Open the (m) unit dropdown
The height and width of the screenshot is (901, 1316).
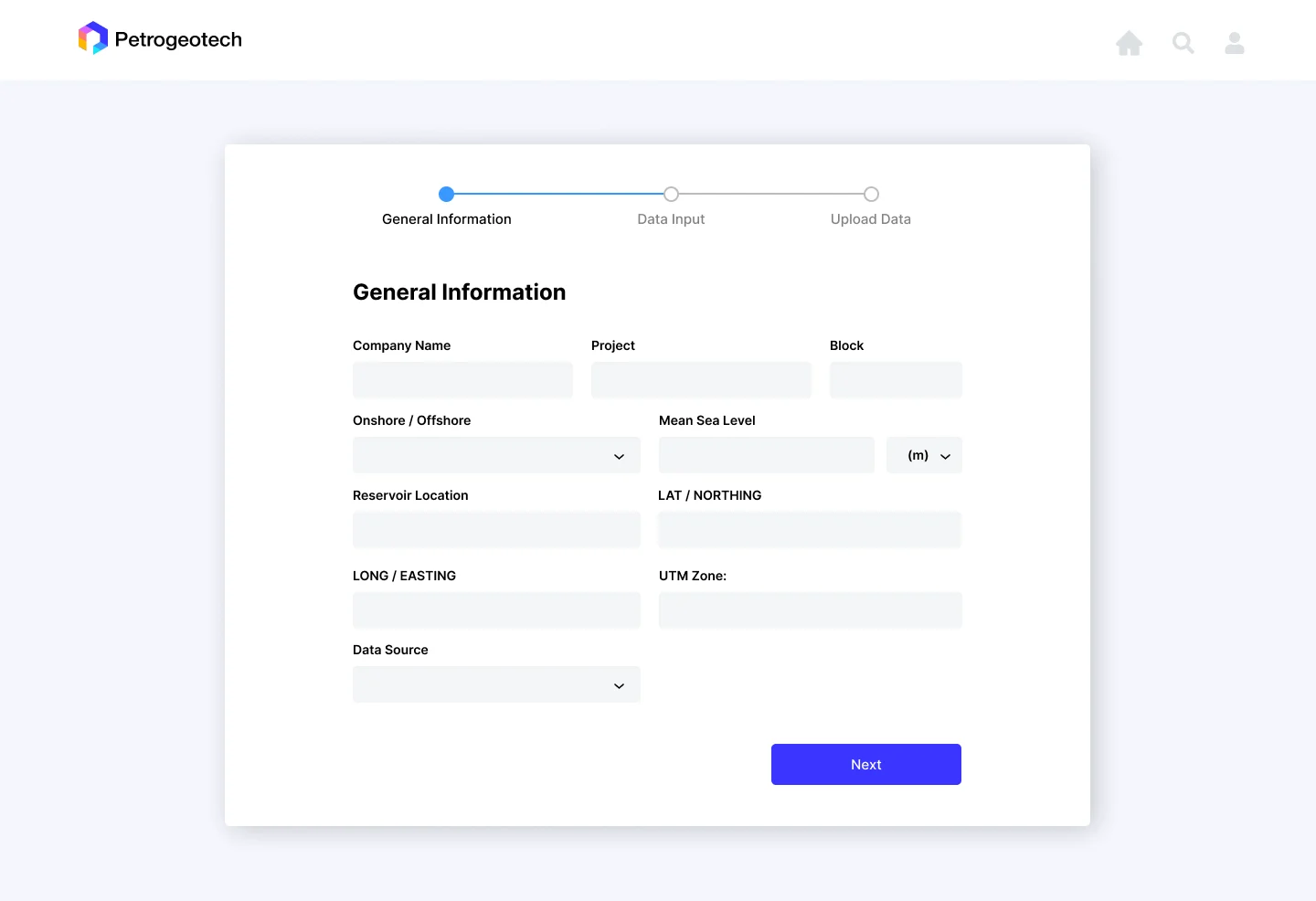[924, 455]
